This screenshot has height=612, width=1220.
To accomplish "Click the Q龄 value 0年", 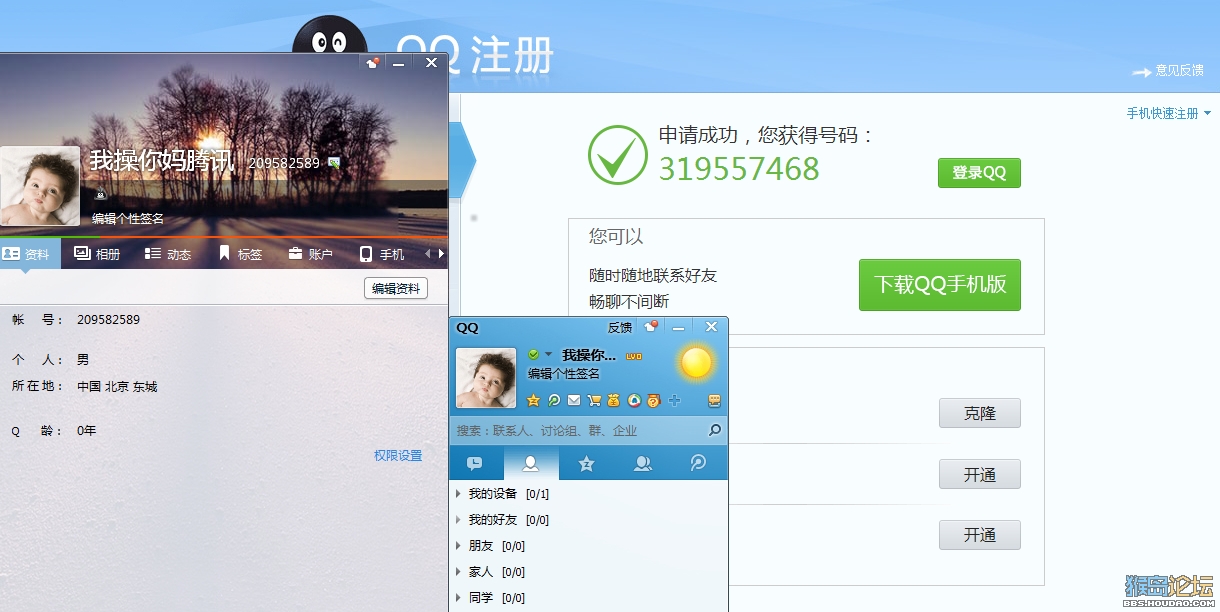I will [x=86, y=430].
